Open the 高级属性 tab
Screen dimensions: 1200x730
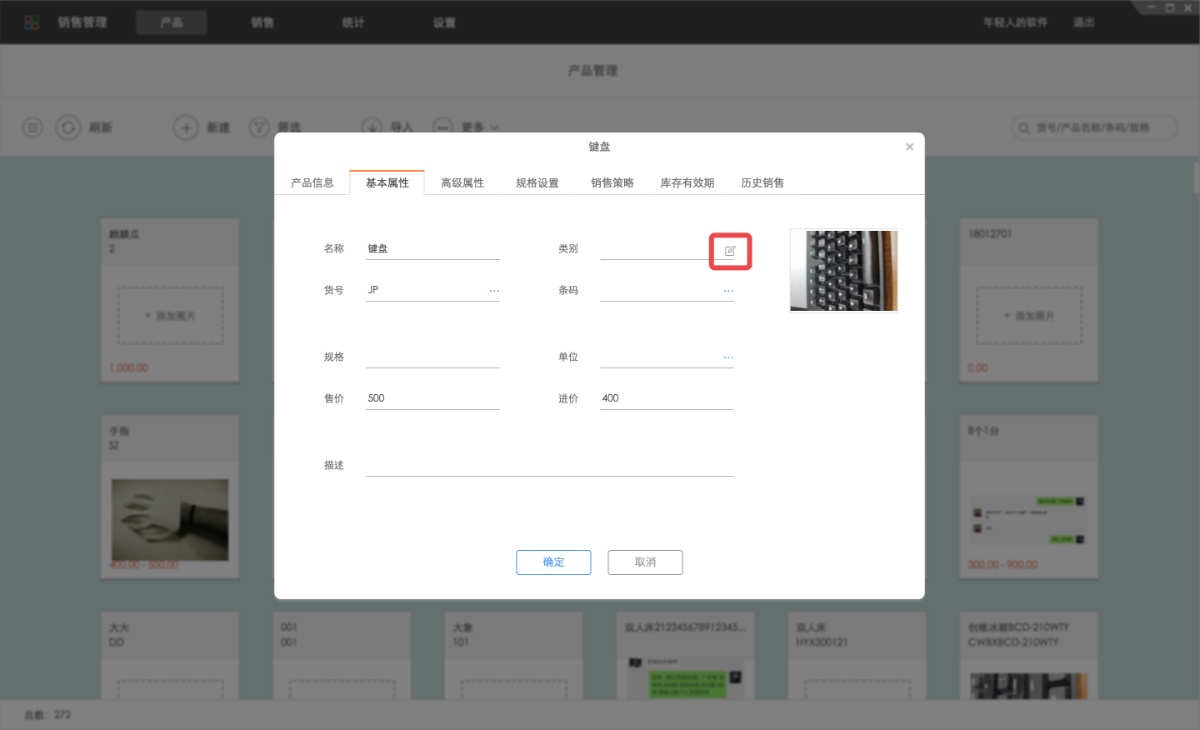point(462,183)
